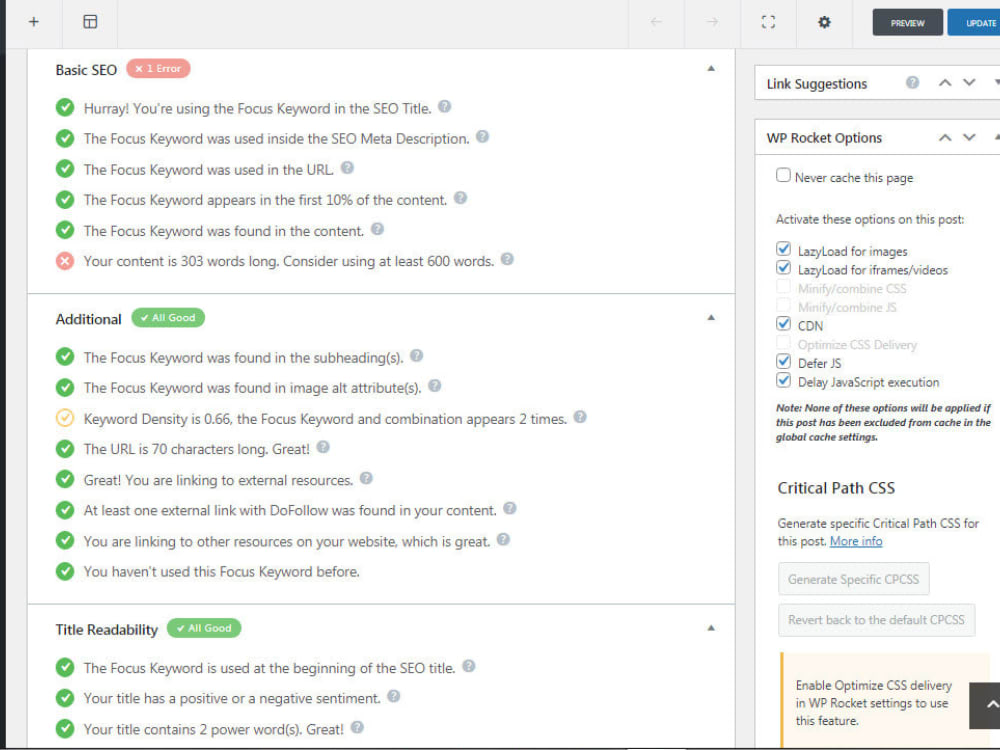Click the scroll-to-top arrow button
Screen dimensions: 1000x750
986,705
